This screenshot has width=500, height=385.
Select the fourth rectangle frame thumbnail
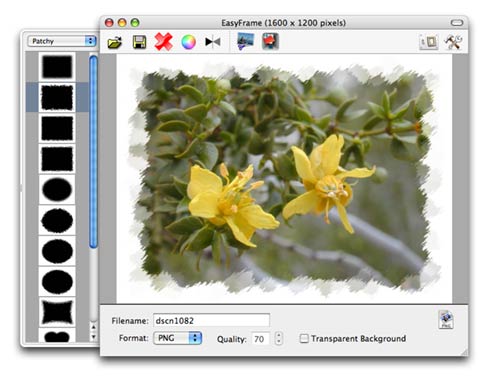coord(57,159)
